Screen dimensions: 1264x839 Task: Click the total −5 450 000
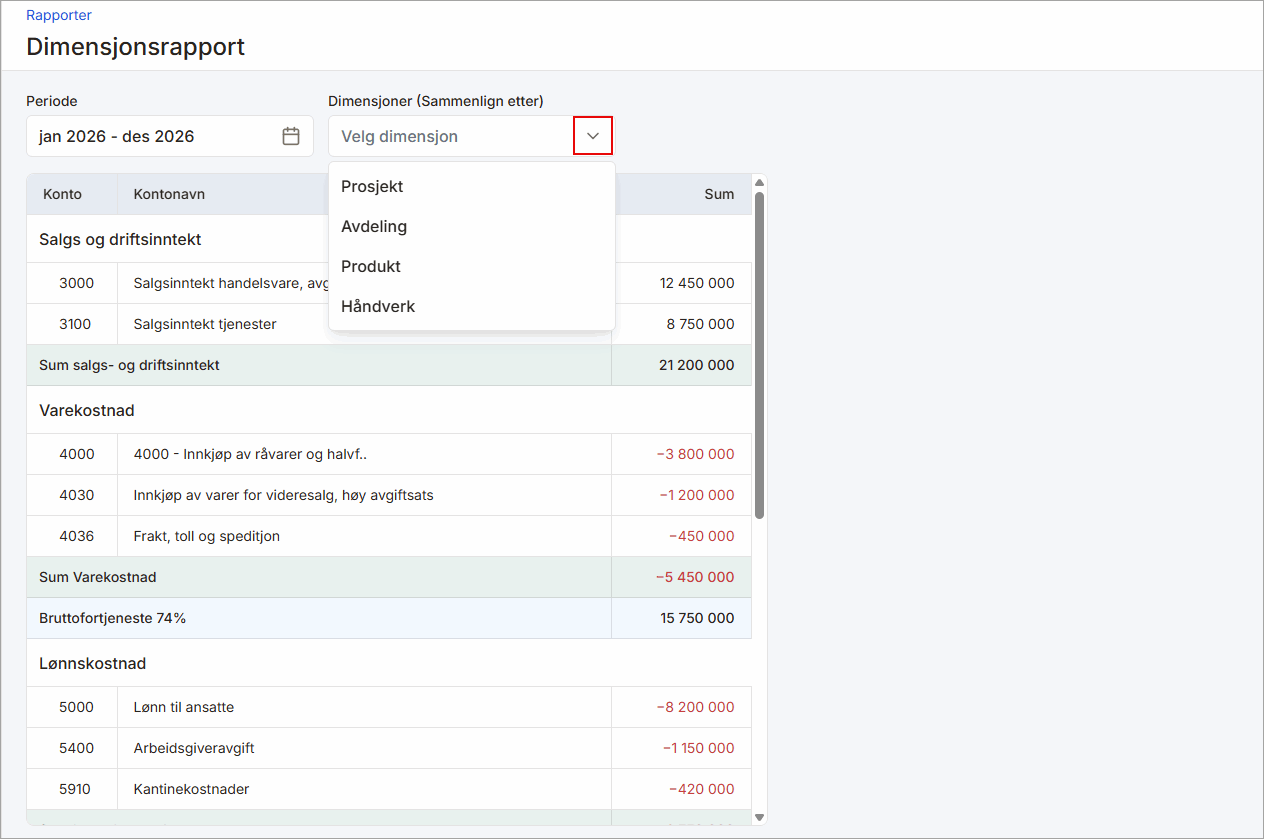tap(695, 577)
